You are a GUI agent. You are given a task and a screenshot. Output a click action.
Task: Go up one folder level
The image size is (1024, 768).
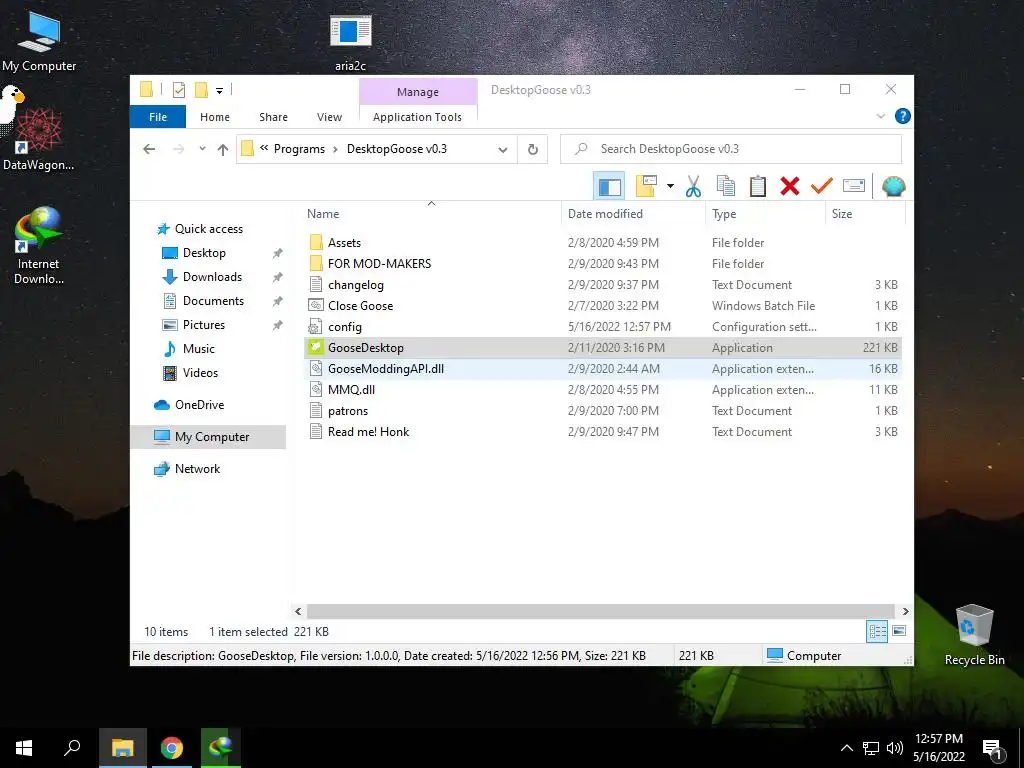pos(223,150)
